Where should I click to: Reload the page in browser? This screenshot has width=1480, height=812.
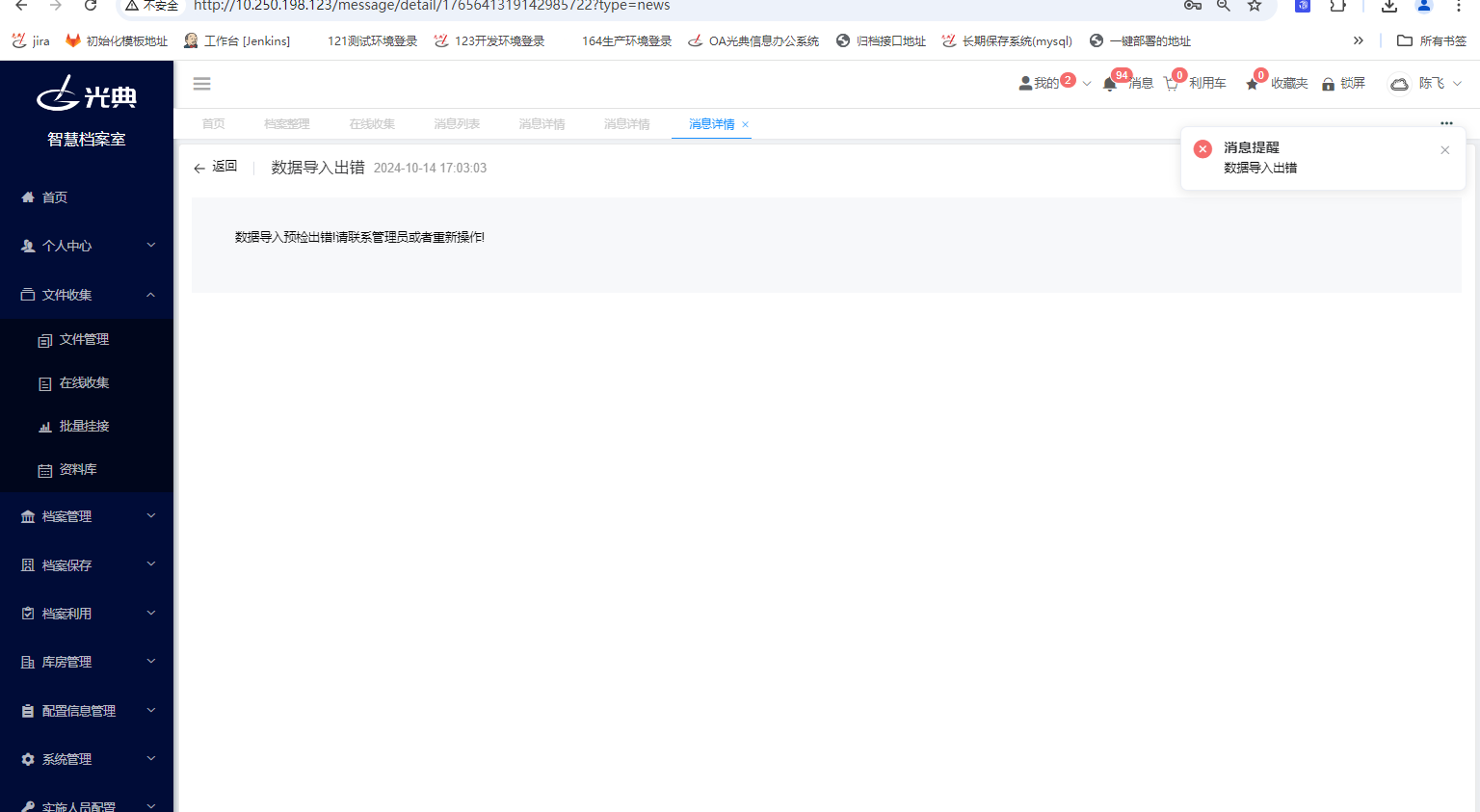[91, 6]
